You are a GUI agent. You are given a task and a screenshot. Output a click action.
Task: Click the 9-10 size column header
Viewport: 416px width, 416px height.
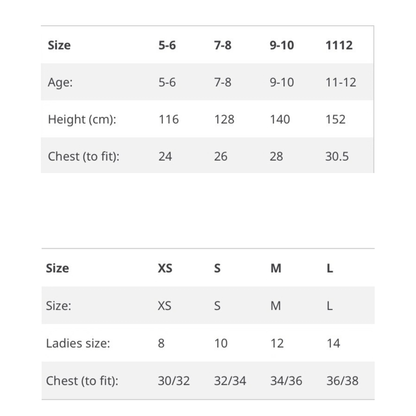(282, 45)
